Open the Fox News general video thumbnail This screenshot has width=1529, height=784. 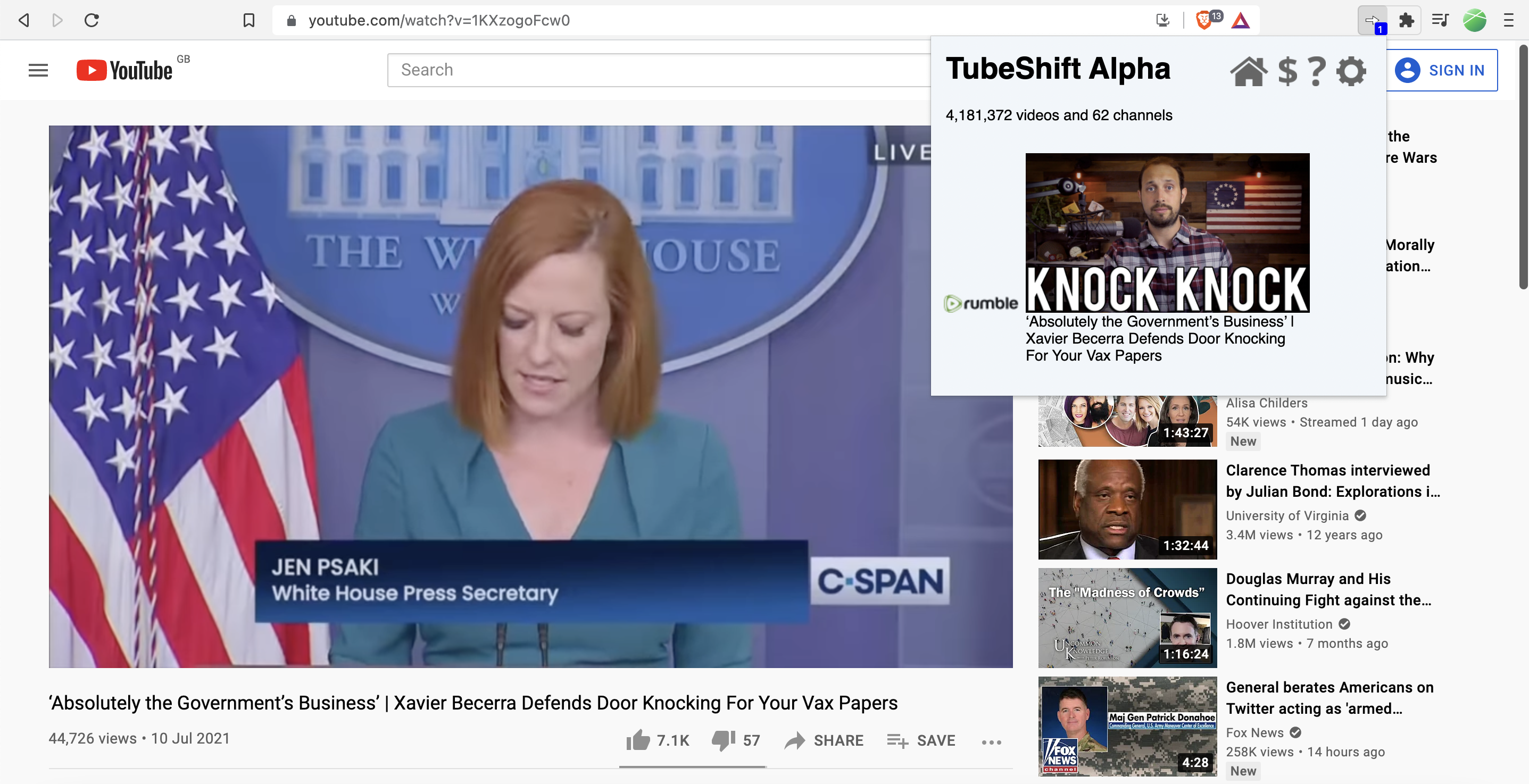(1127, 727)
